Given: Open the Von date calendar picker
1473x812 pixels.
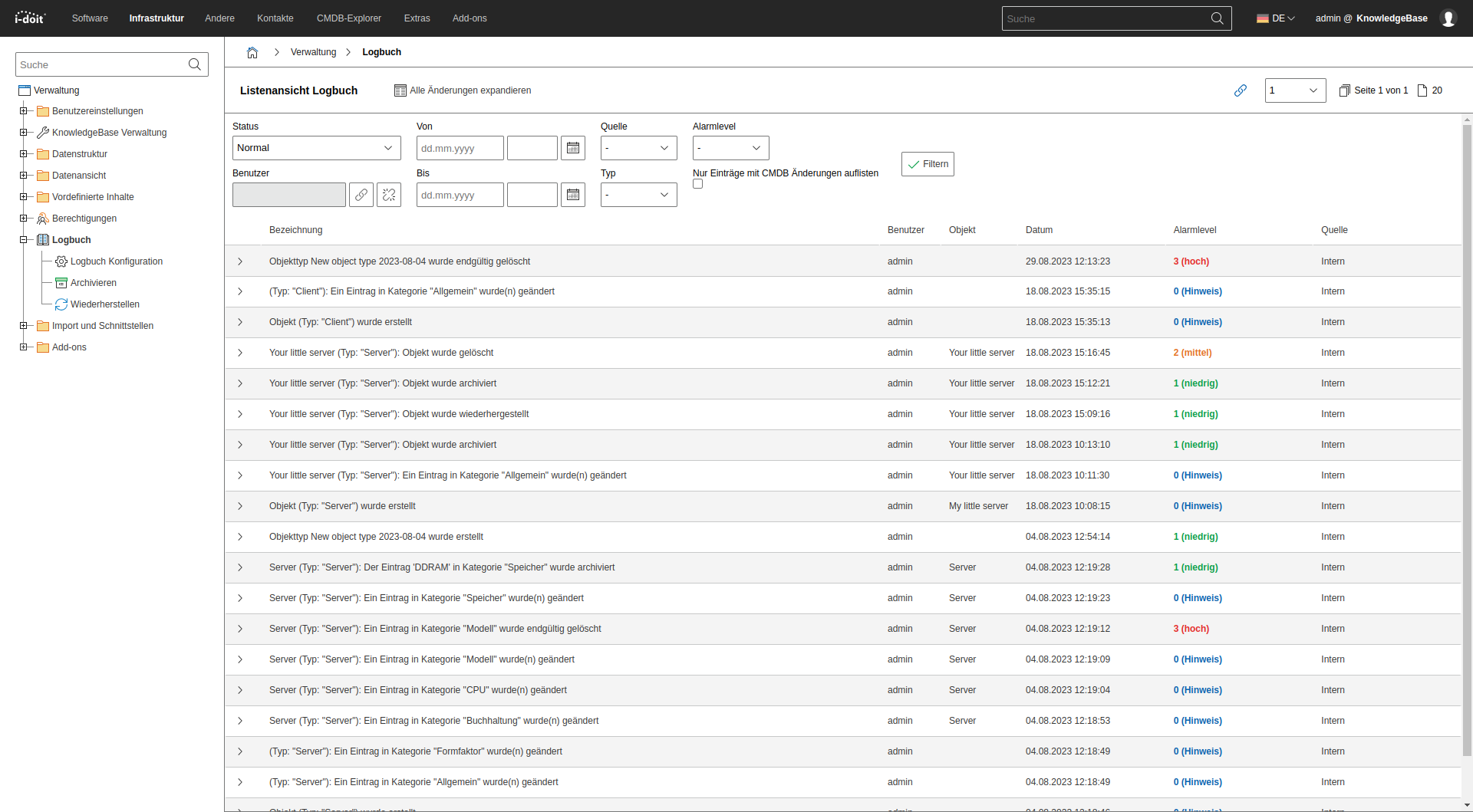Looking at the screenshot, I should (573, 148).
